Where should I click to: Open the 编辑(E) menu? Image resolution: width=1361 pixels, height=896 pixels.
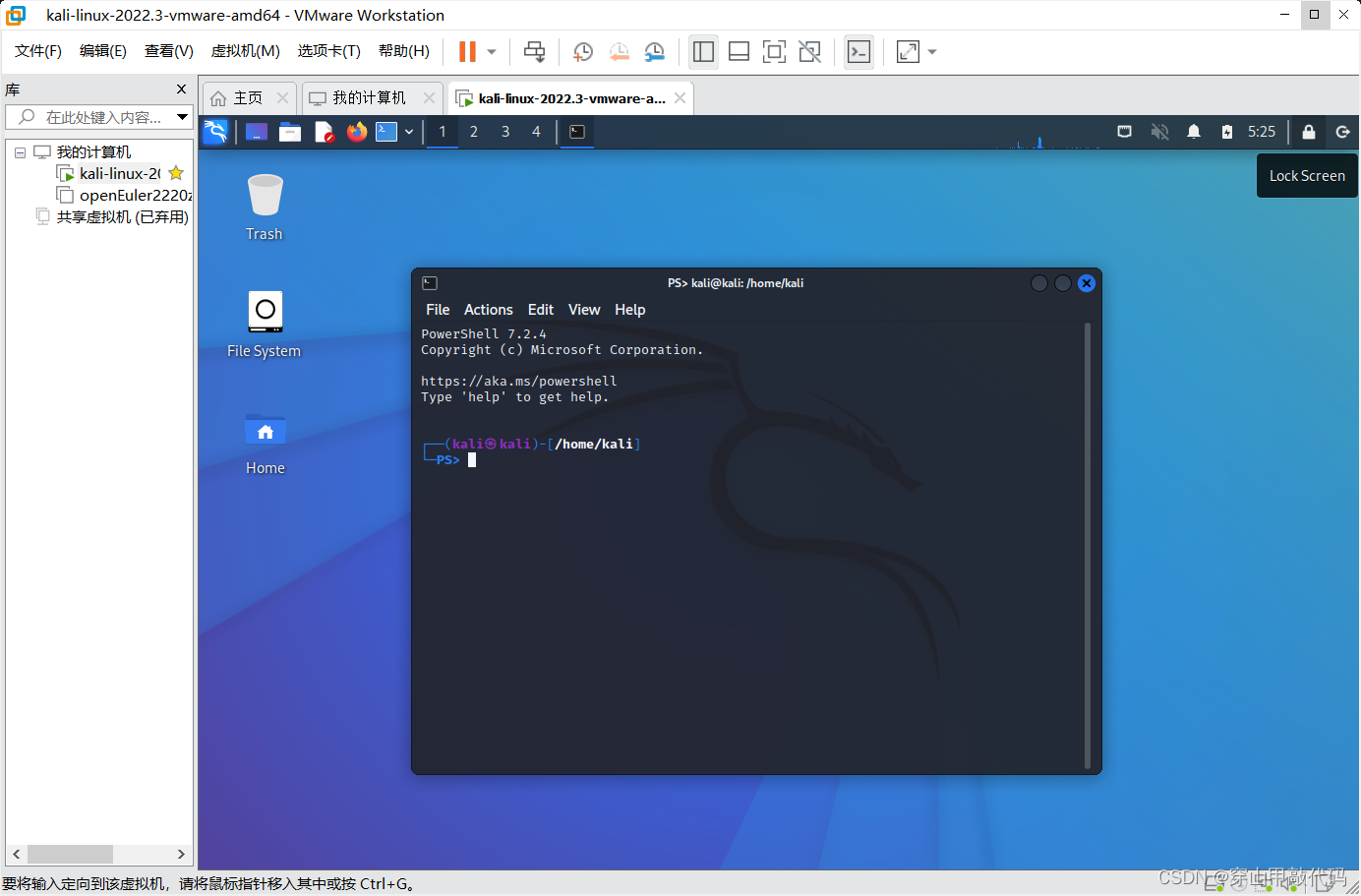[x=103, y=51]
